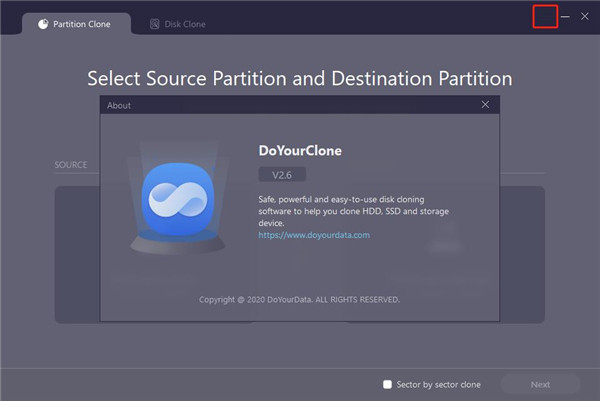Viewport: 600px width, 401px height.
Task: Click the About dialog title bar
Action: pos(290,104)
